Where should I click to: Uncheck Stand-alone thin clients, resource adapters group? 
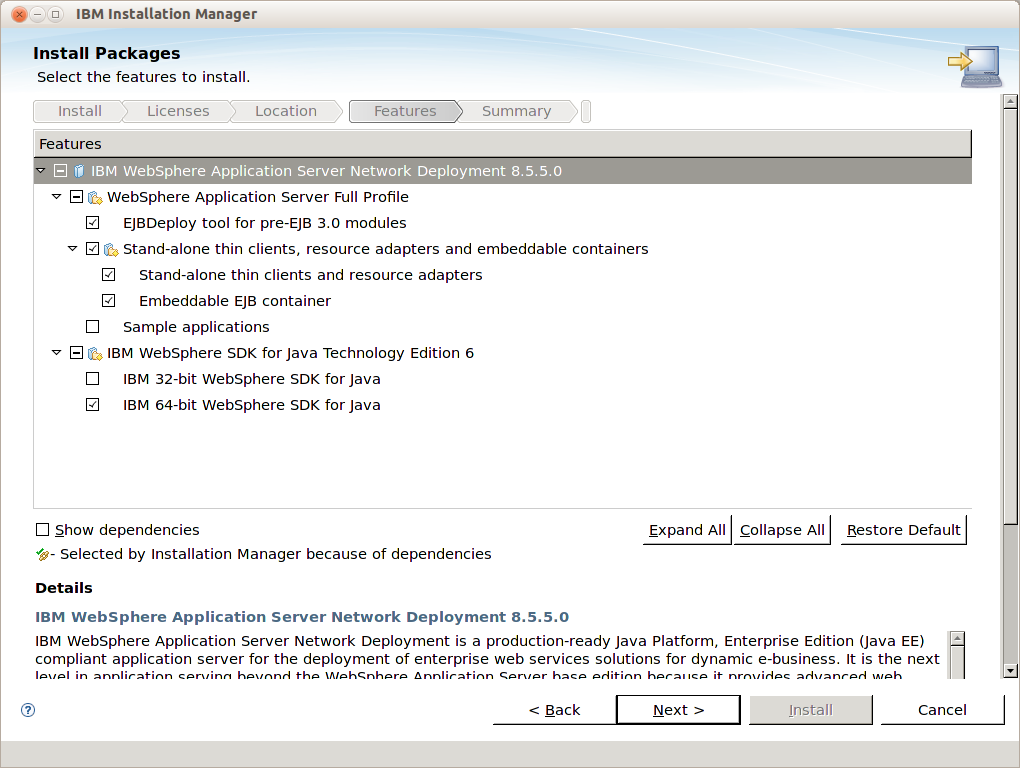point(92,249)
